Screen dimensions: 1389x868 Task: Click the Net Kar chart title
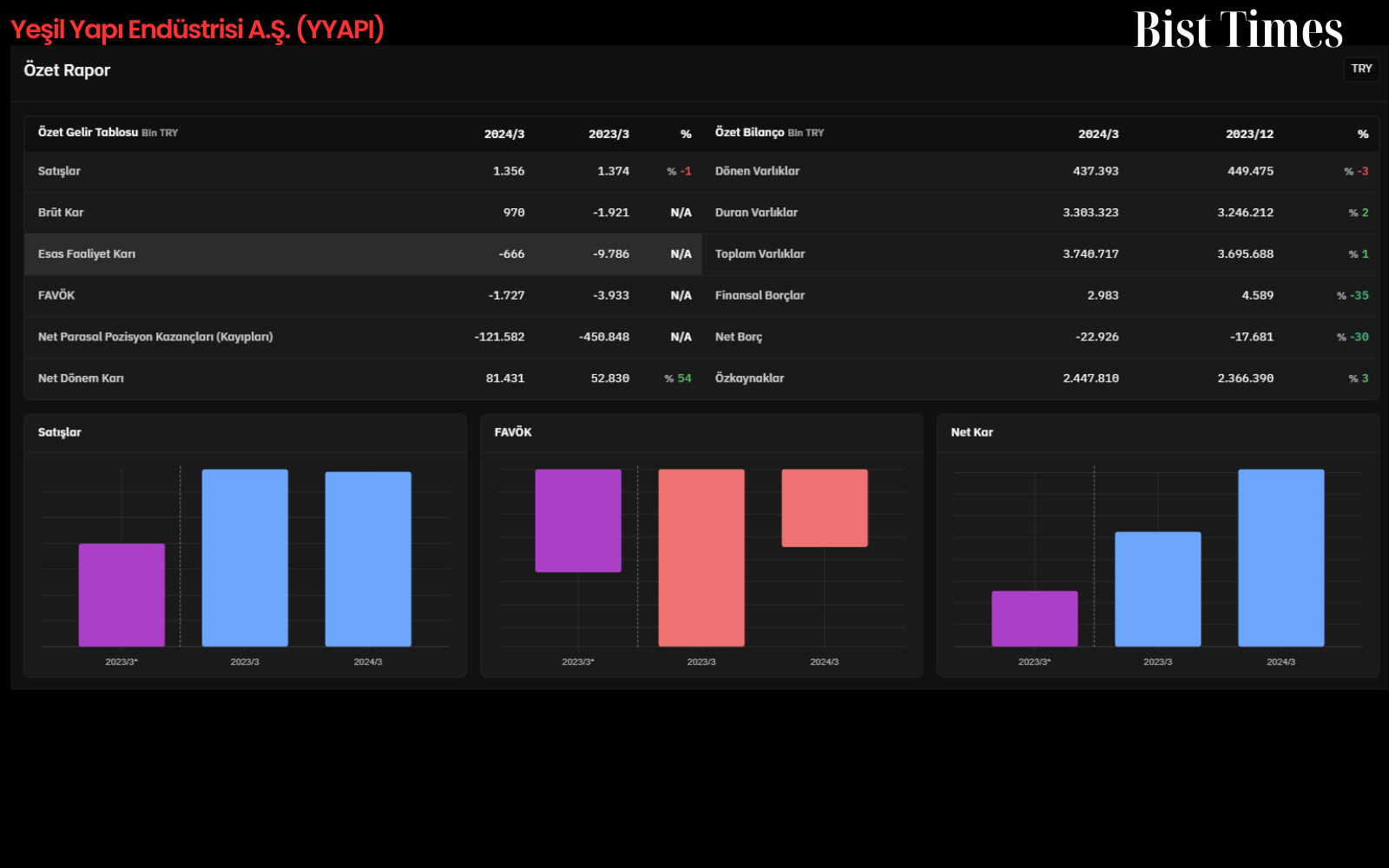coord(971,432)
